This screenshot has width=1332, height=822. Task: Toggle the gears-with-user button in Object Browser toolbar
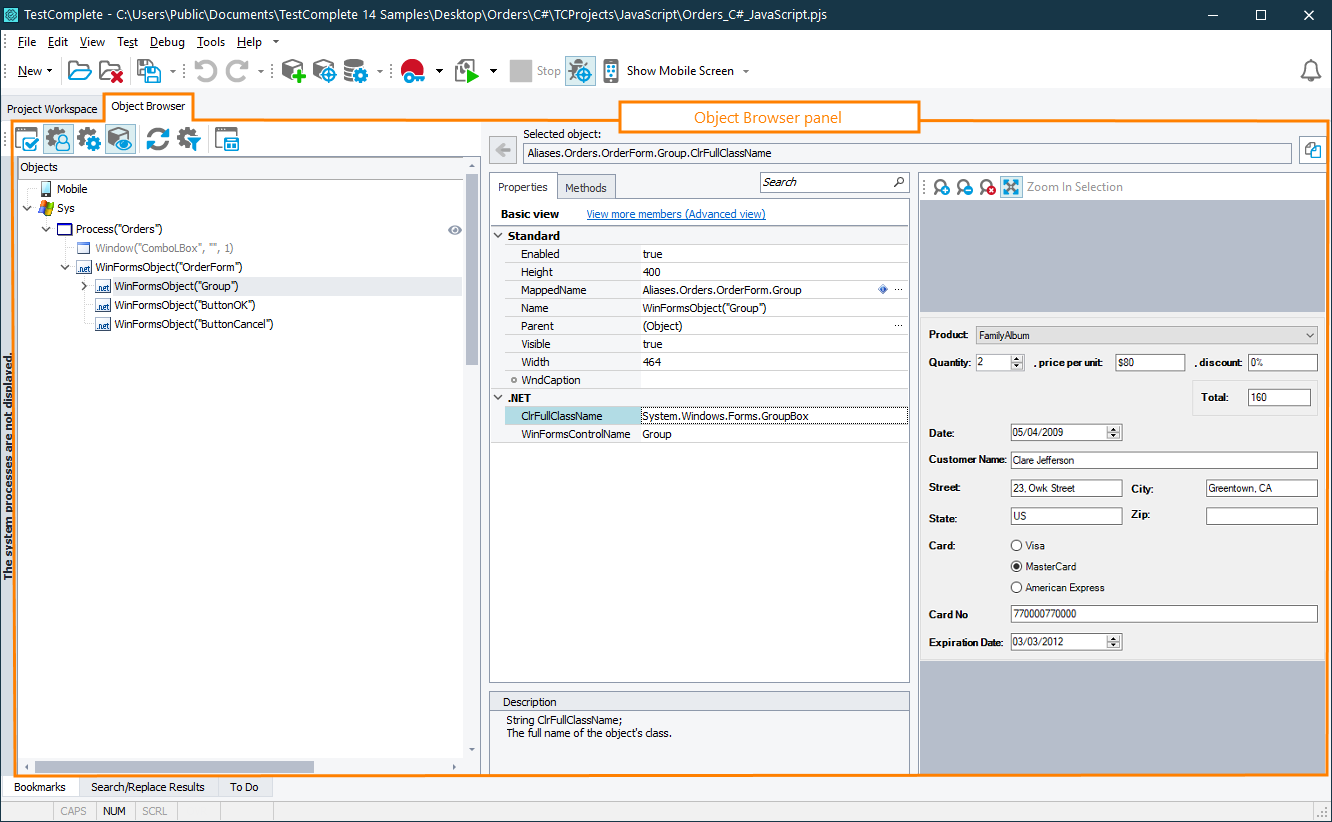(x=58, y=139)
